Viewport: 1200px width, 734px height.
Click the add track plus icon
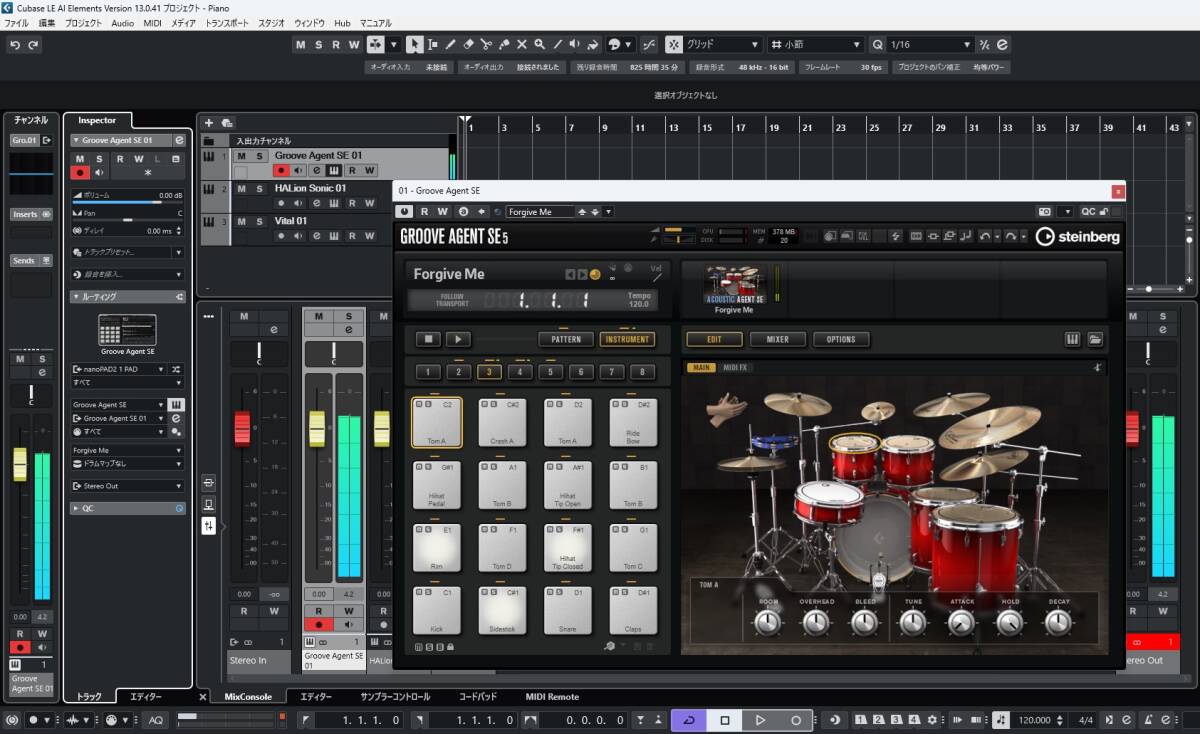point(209,123)
